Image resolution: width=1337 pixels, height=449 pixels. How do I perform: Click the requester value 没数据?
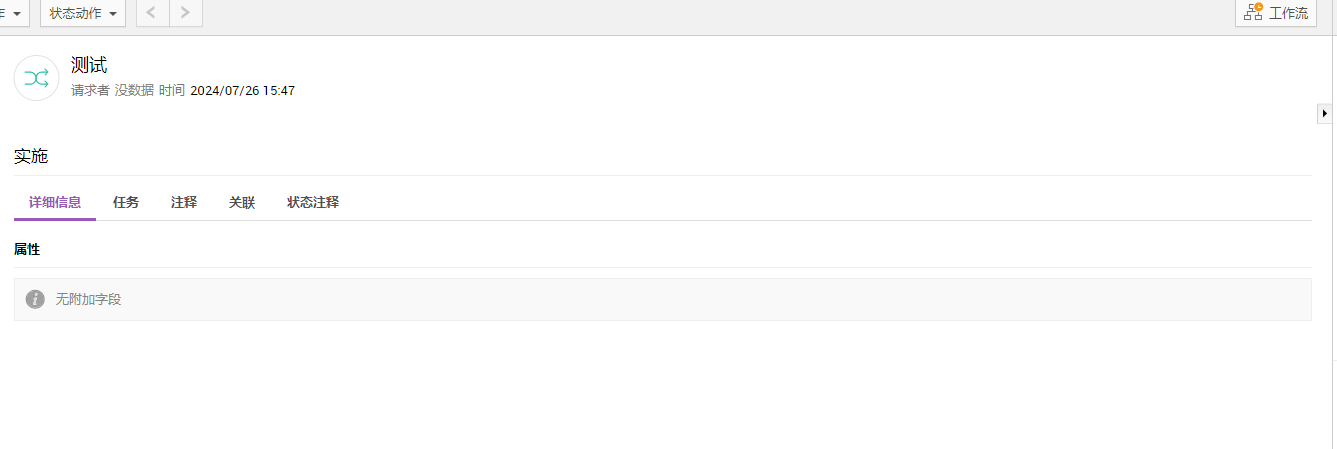(134, 90)
